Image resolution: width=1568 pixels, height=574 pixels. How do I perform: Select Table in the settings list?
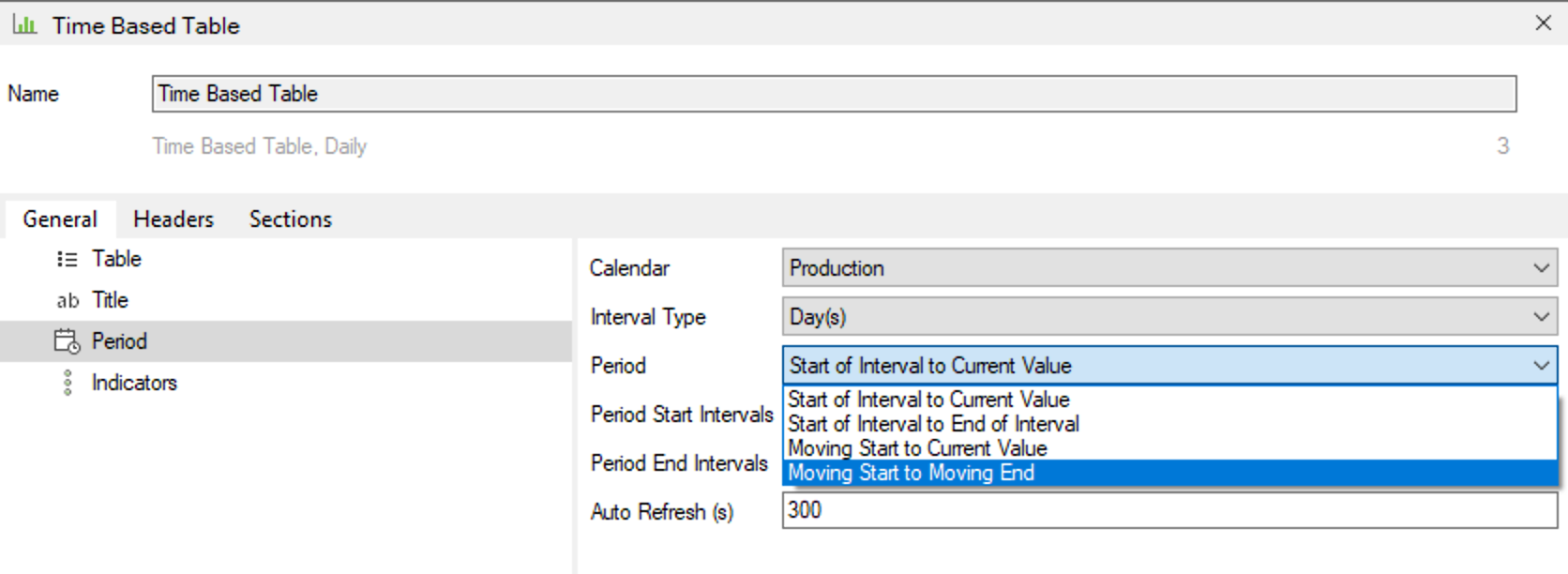pyautogui.click(x=286, y=259)
